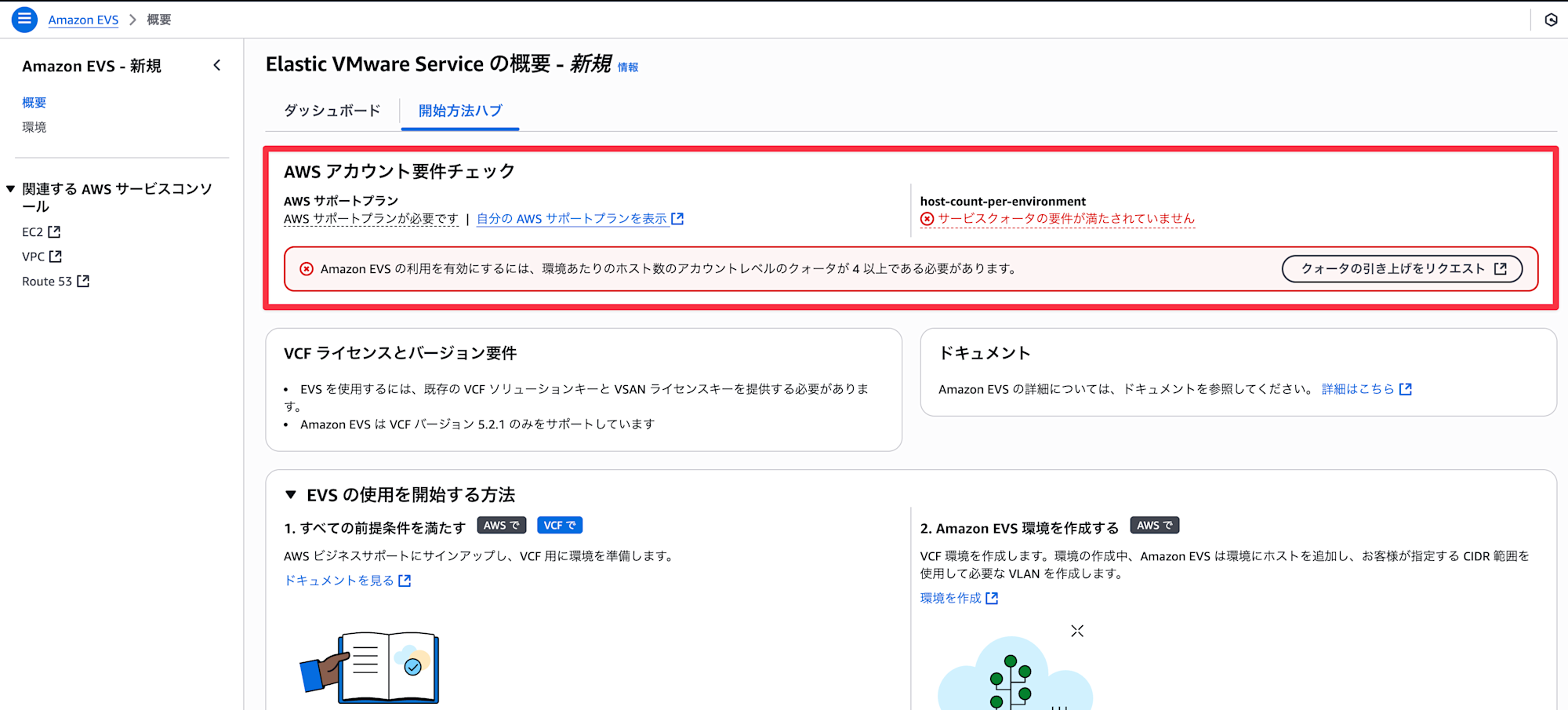Click the error icon inside the alert banner
The image size is (1568, 710).
point(307,269)
